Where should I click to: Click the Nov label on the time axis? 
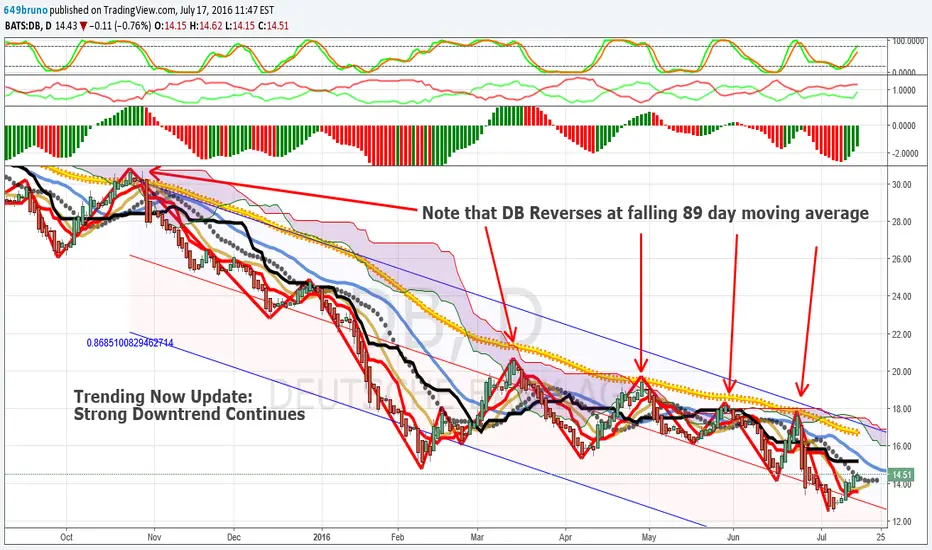[154, 538]
